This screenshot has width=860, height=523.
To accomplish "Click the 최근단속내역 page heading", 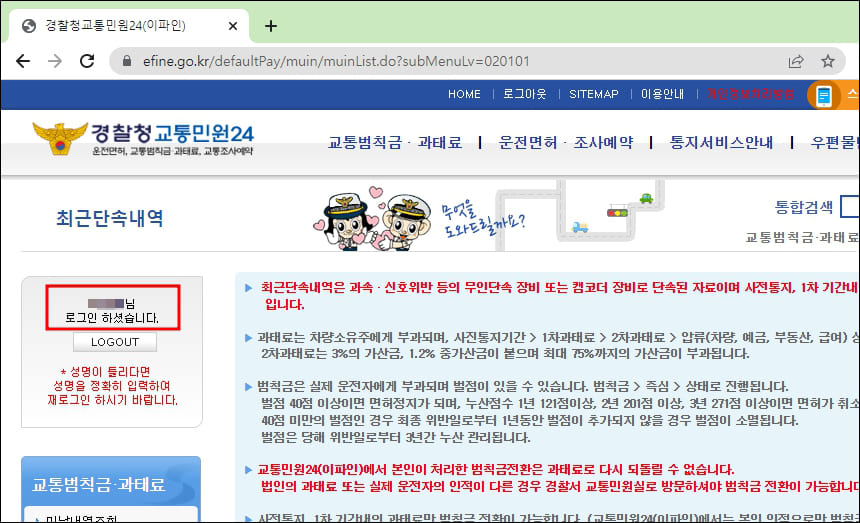I will [110, 218].
